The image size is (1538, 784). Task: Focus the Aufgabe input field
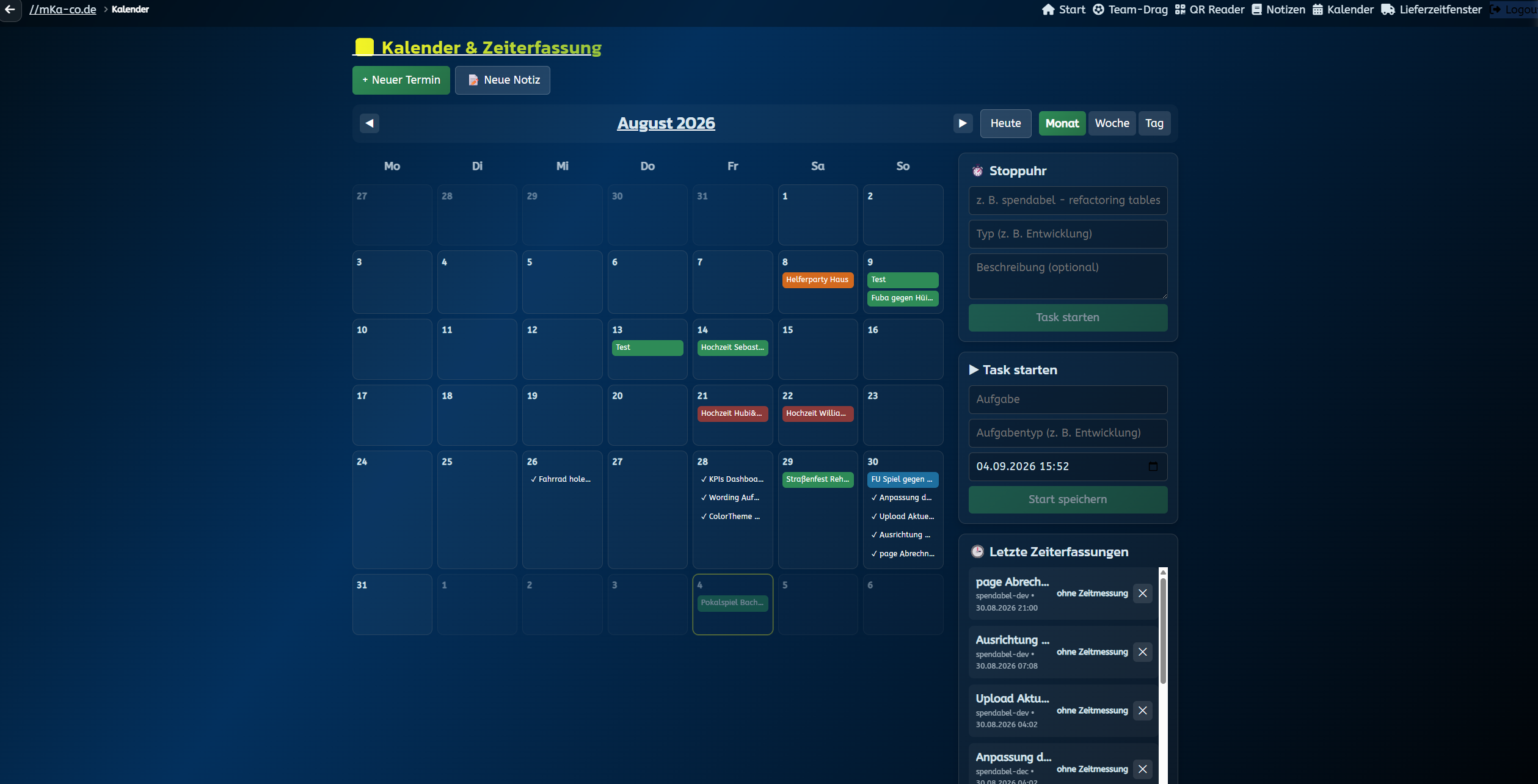[1068, 399]
